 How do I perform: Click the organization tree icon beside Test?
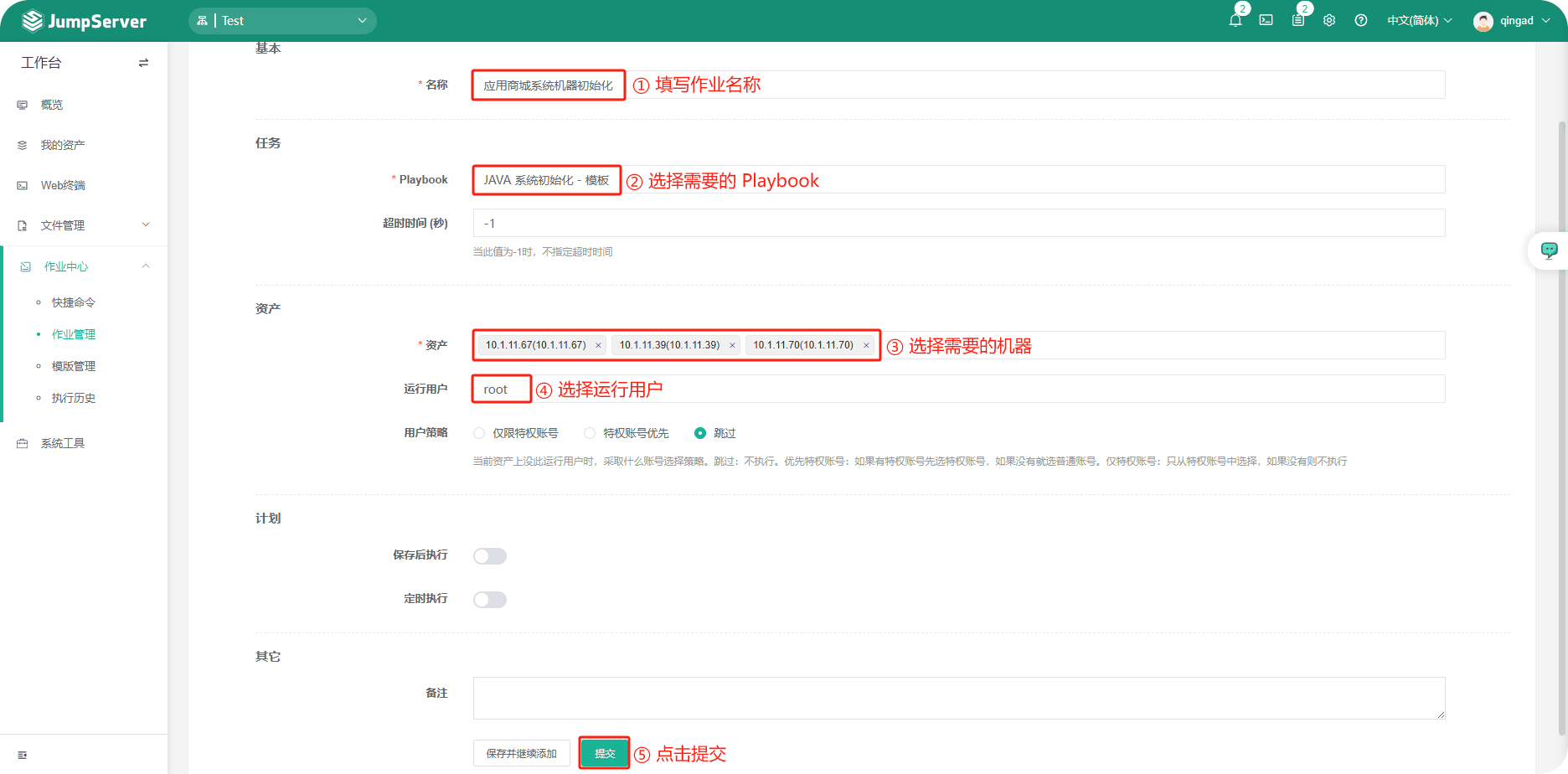click(202, 21)
